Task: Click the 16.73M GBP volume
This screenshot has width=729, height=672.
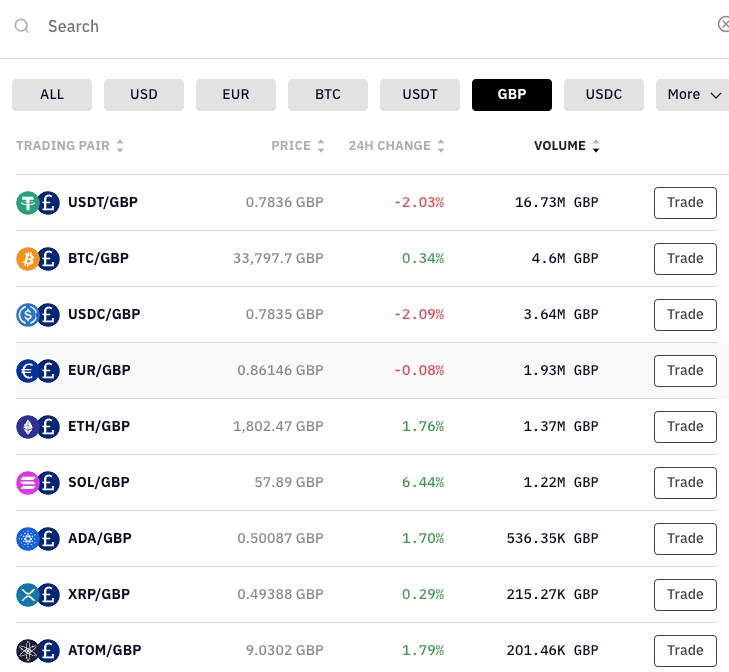Action: tap(557, 202)
